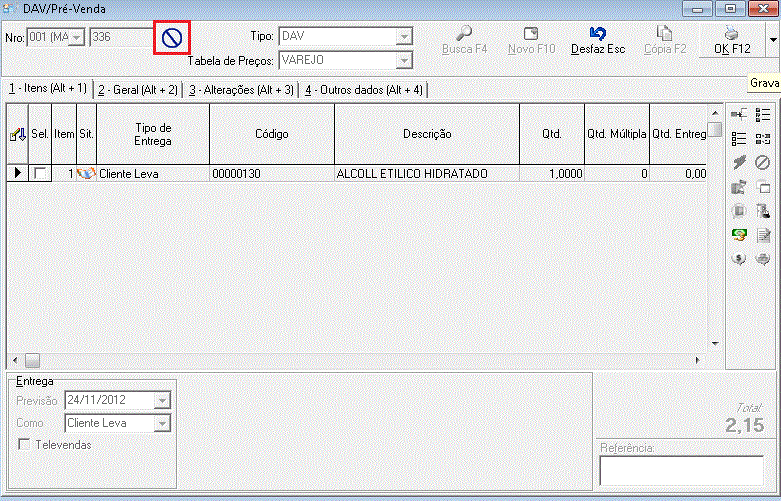Viewport: 781px width, 501px height.
Task: Expand the Previsão date dropdown
Action: click(162, 401)
